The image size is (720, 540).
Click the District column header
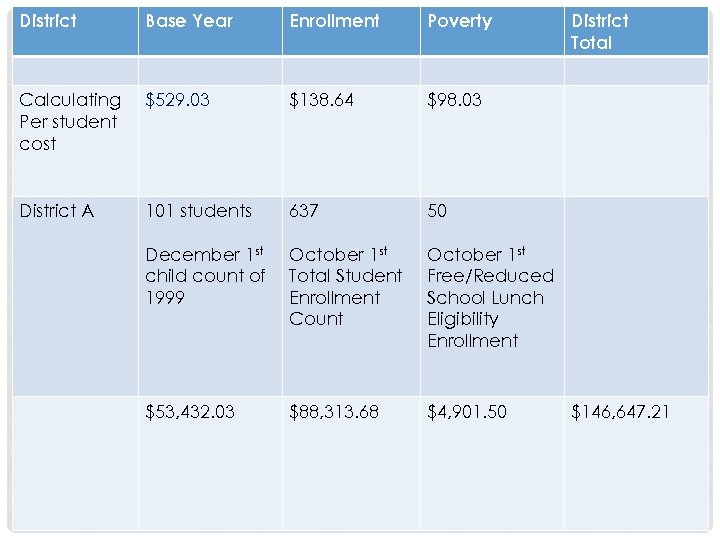point(48,21)
